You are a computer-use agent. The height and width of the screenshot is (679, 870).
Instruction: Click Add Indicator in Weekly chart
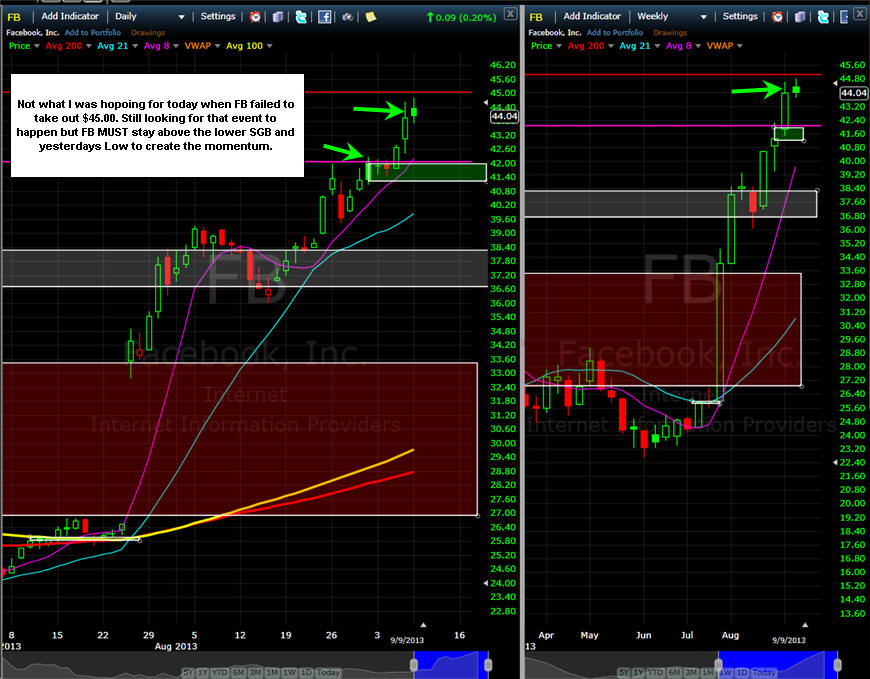click(x=592, y=16)
